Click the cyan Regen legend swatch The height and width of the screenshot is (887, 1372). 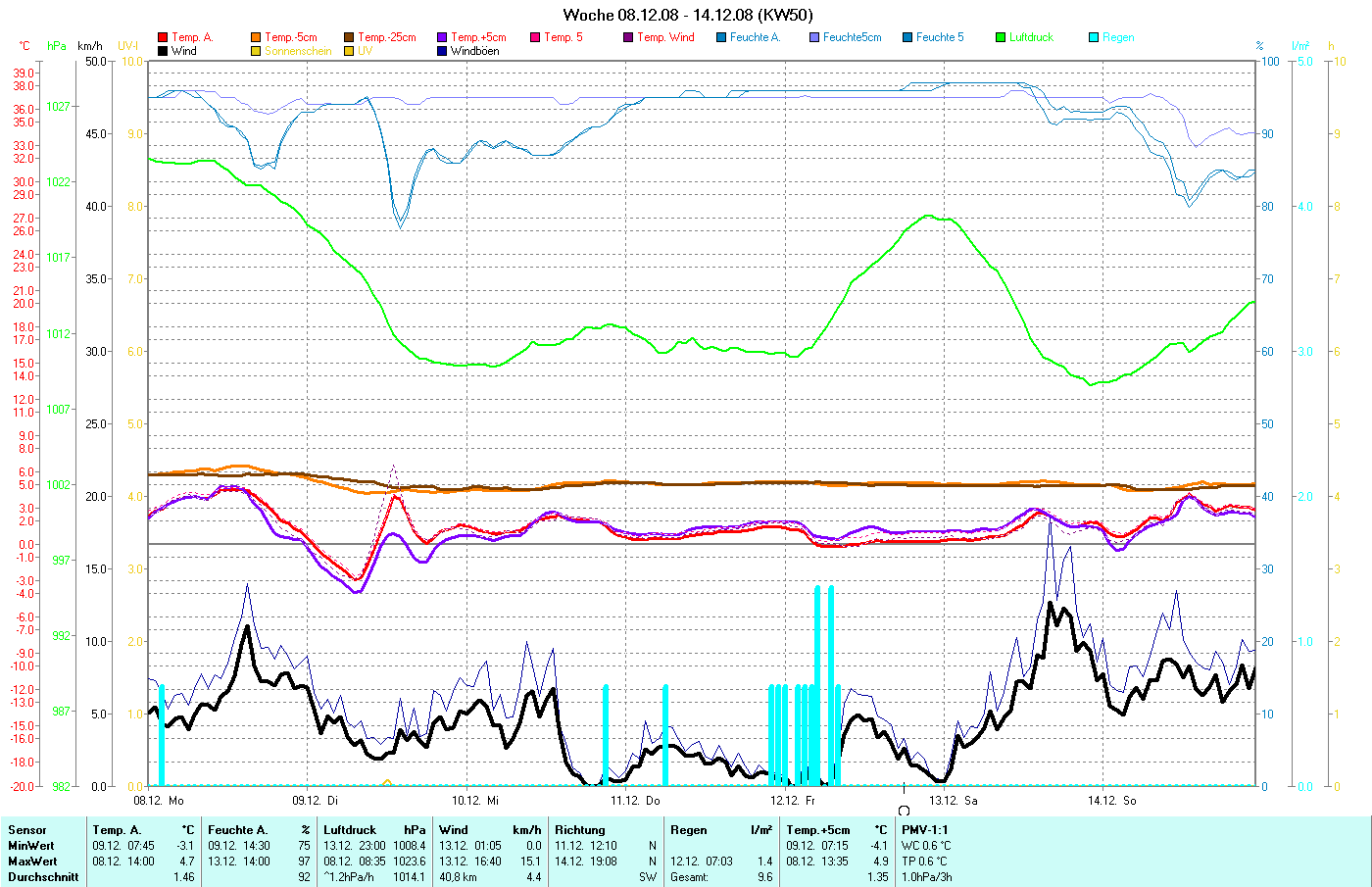click(x=1094, y=37)
